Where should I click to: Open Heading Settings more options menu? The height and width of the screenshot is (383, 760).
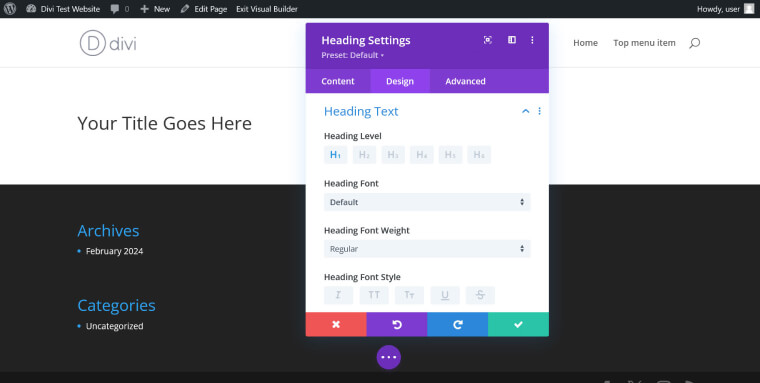(532, 40)
